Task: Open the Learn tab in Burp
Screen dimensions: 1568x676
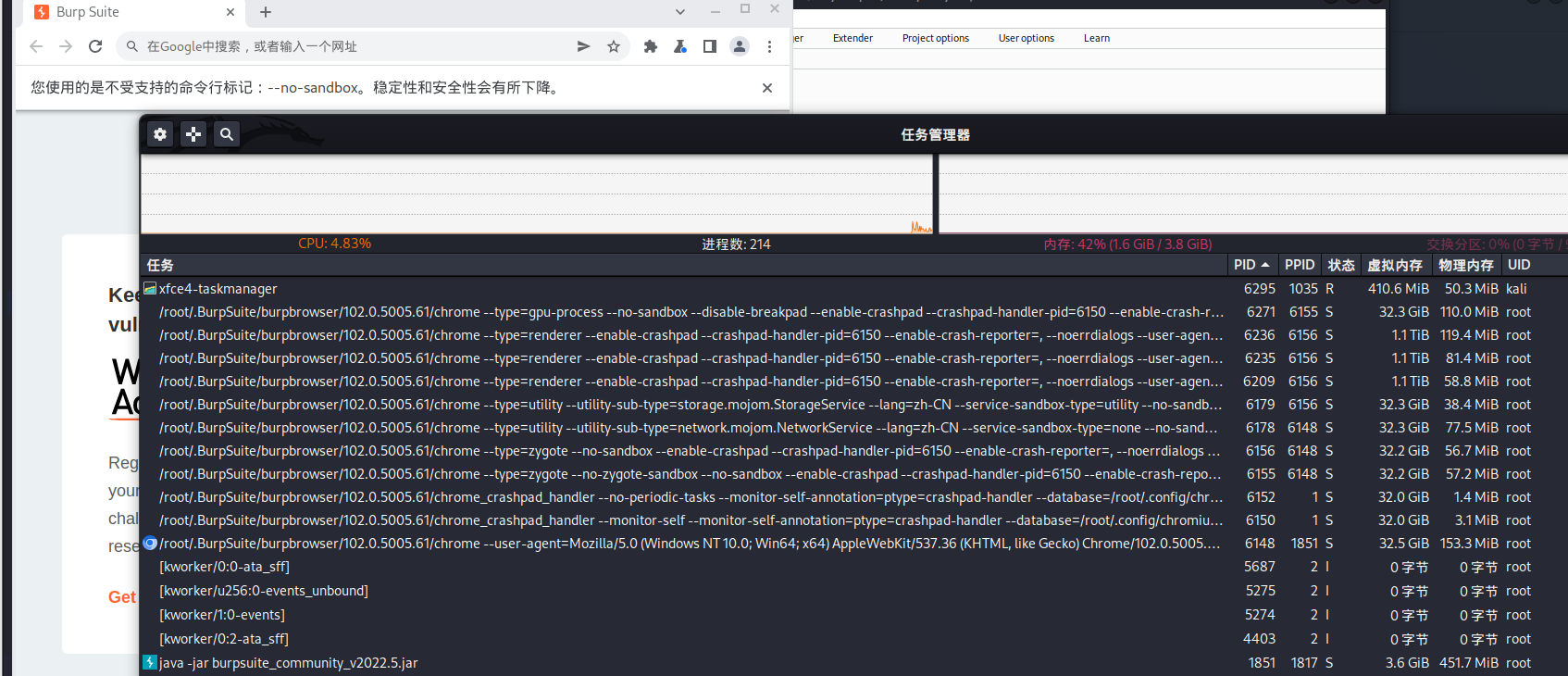Action: [1097, 38]
